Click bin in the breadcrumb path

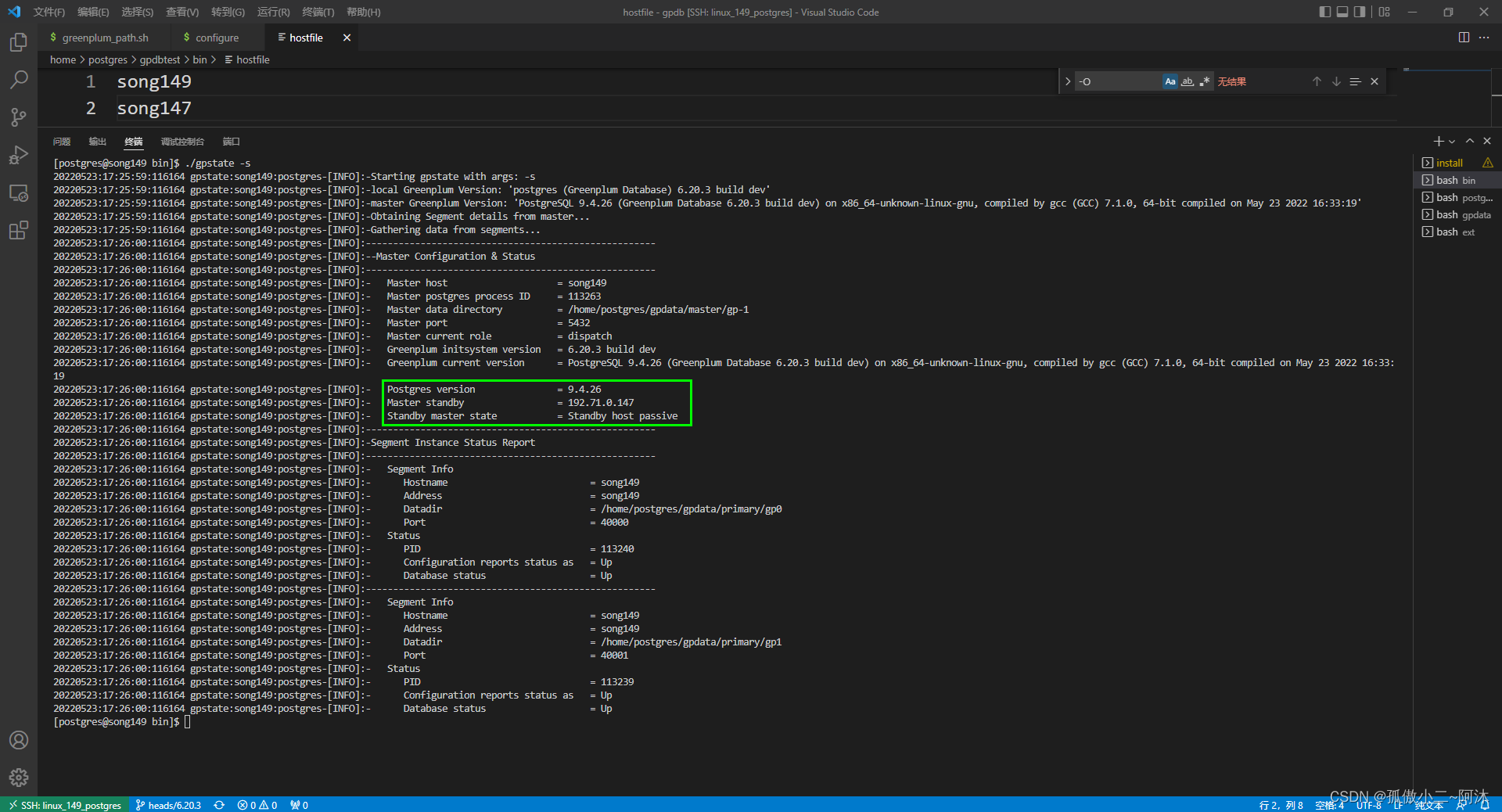click(200, 59)
